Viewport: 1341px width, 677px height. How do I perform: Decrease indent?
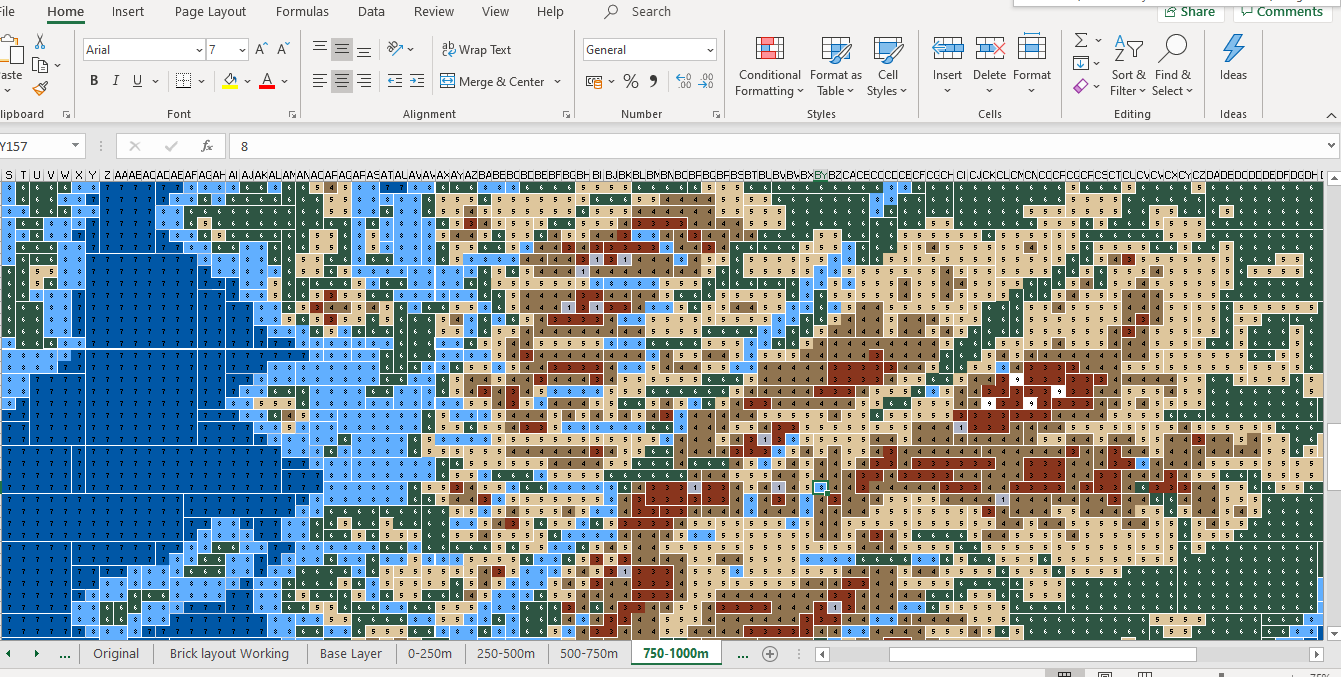point(393,81)
